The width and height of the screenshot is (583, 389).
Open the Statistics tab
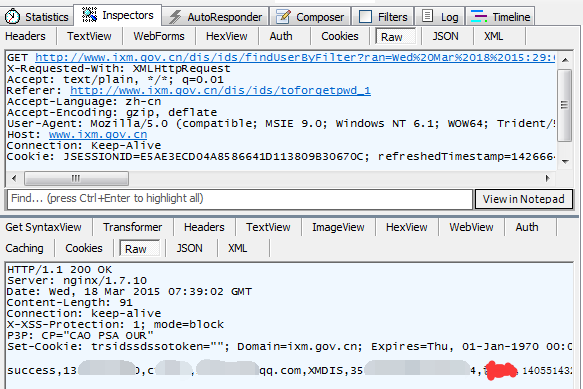[x=37, y=17]
